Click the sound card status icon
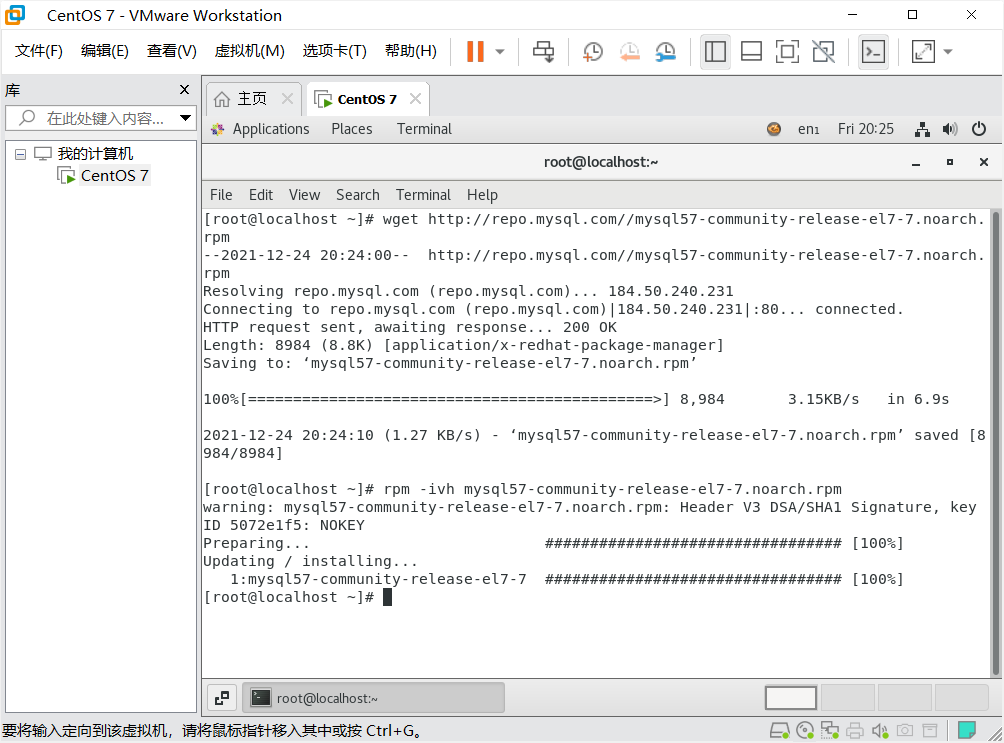This screenshot has width=1004, height=743. click(x=880, y=730)
